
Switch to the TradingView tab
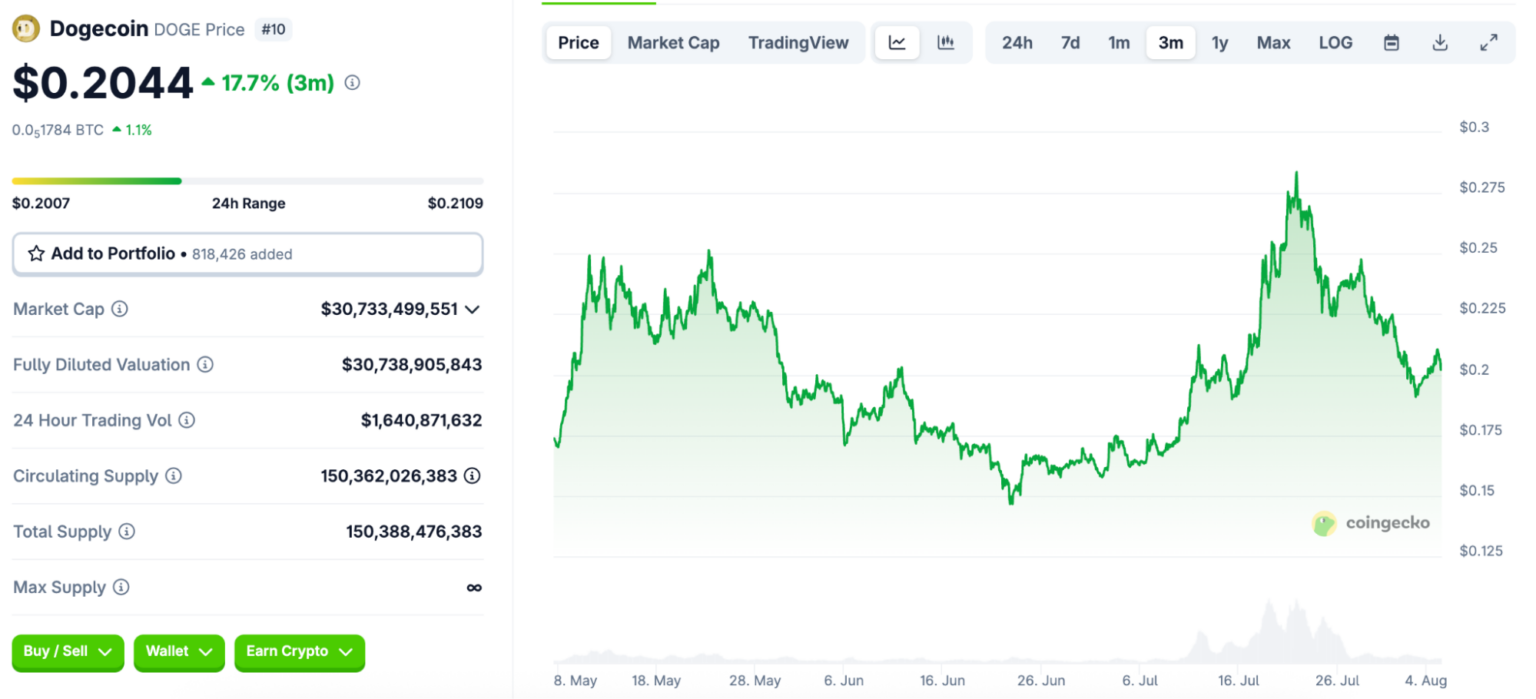point(798,43)
